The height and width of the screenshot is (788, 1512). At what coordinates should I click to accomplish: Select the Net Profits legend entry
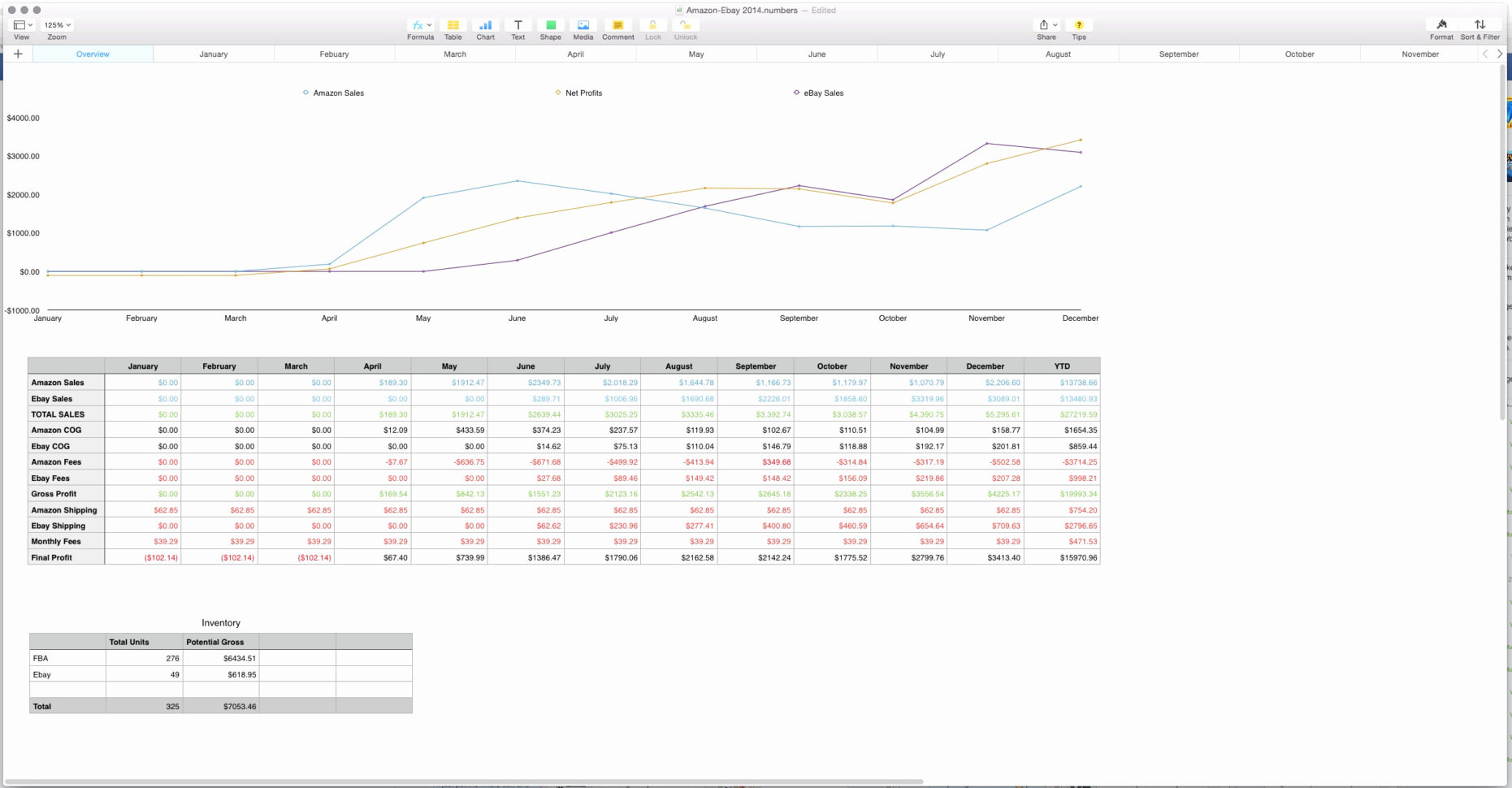(578, 93)
